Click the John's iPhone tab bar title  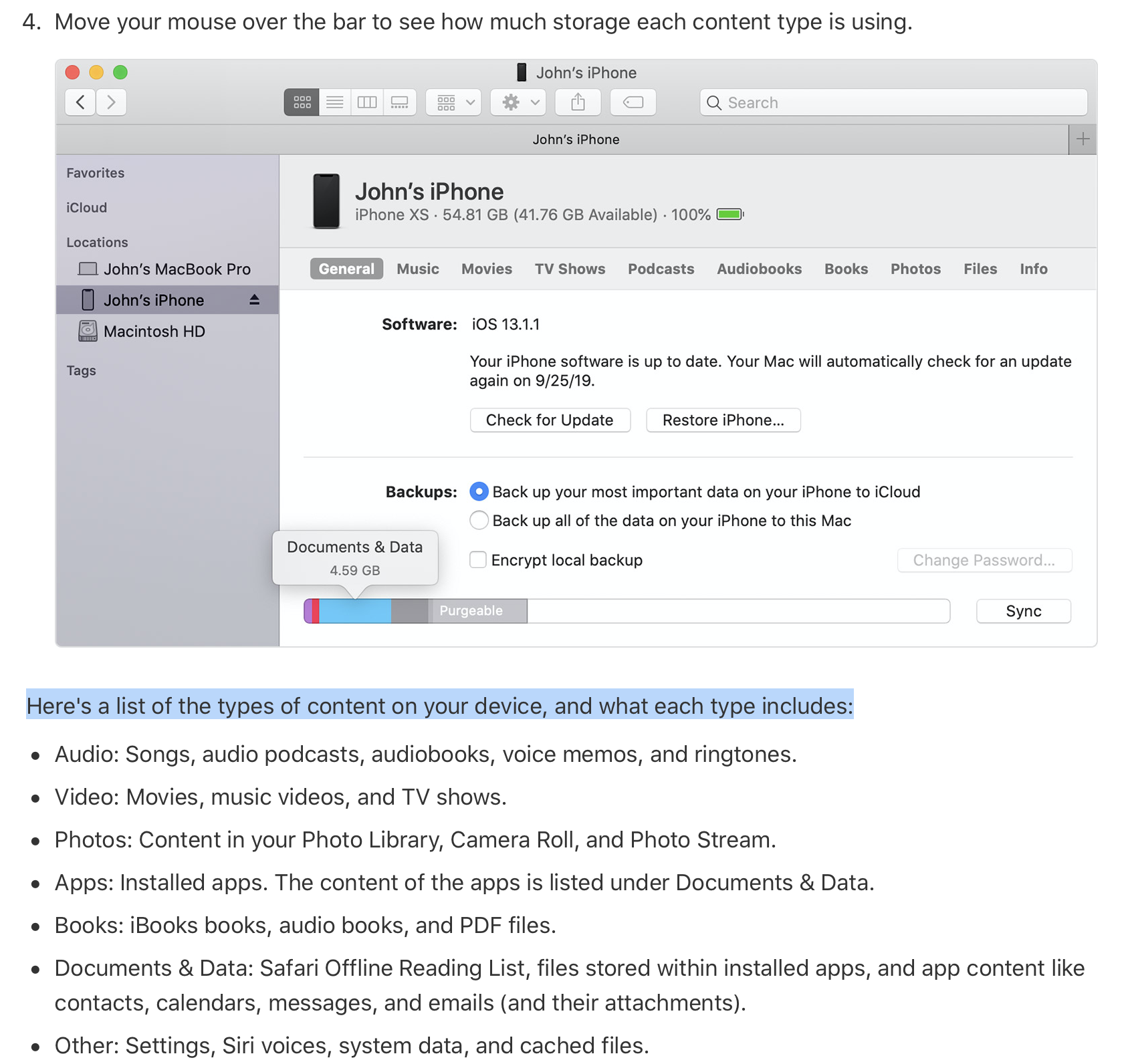(x=576, y=139)
